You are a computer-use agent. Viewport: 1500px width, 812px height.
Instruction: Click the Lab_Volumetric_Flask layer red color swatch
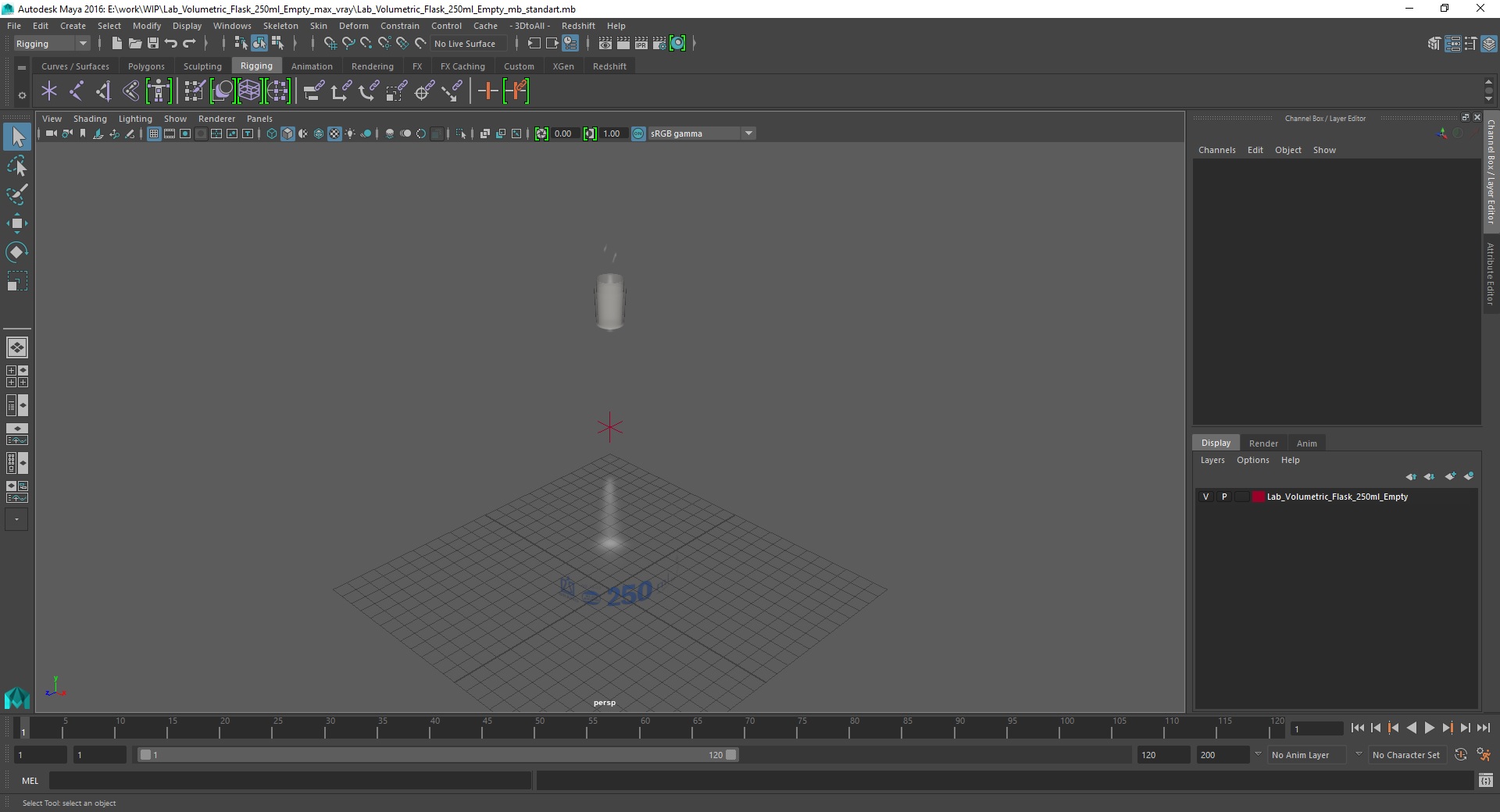click(1258, 497)
